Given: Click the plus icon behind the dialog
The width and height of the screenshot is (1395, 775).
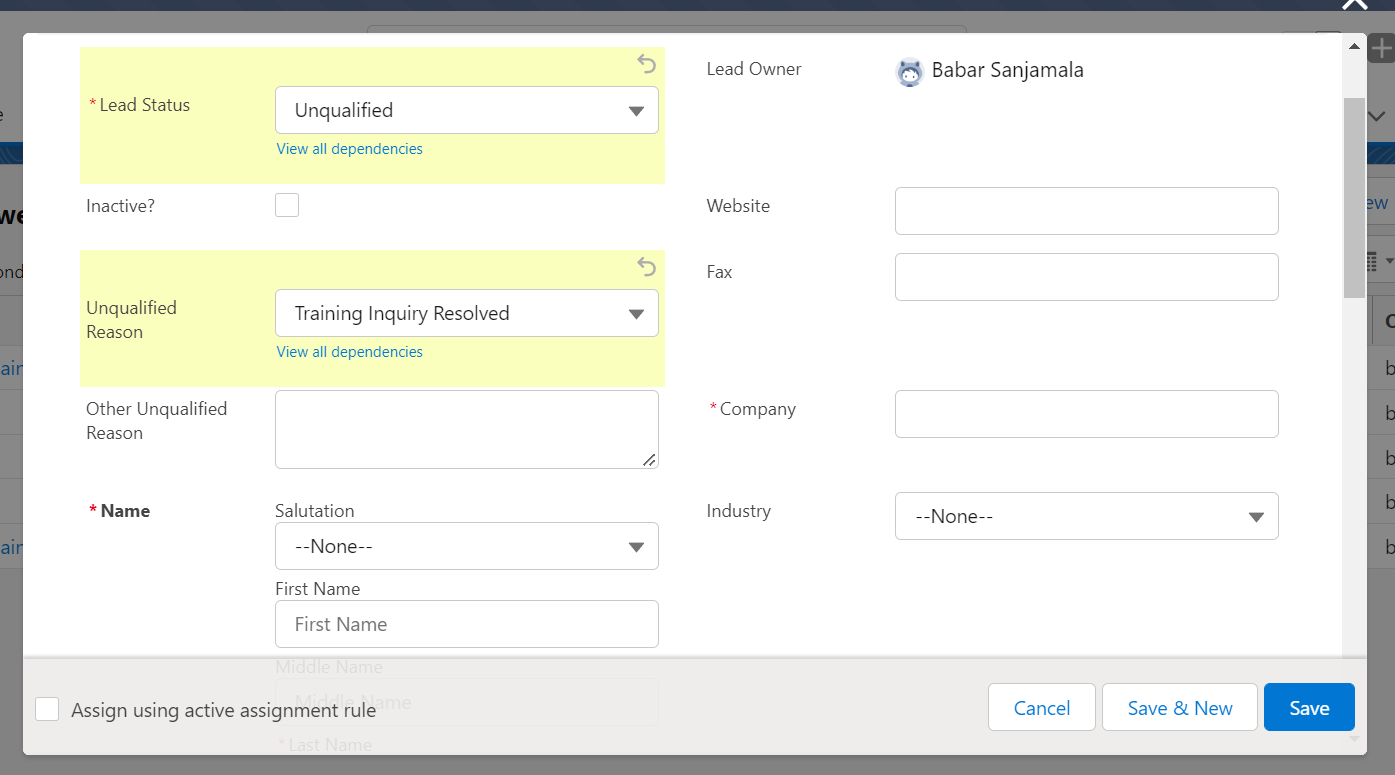Looking at the screenshot, I should (1381, 49).
